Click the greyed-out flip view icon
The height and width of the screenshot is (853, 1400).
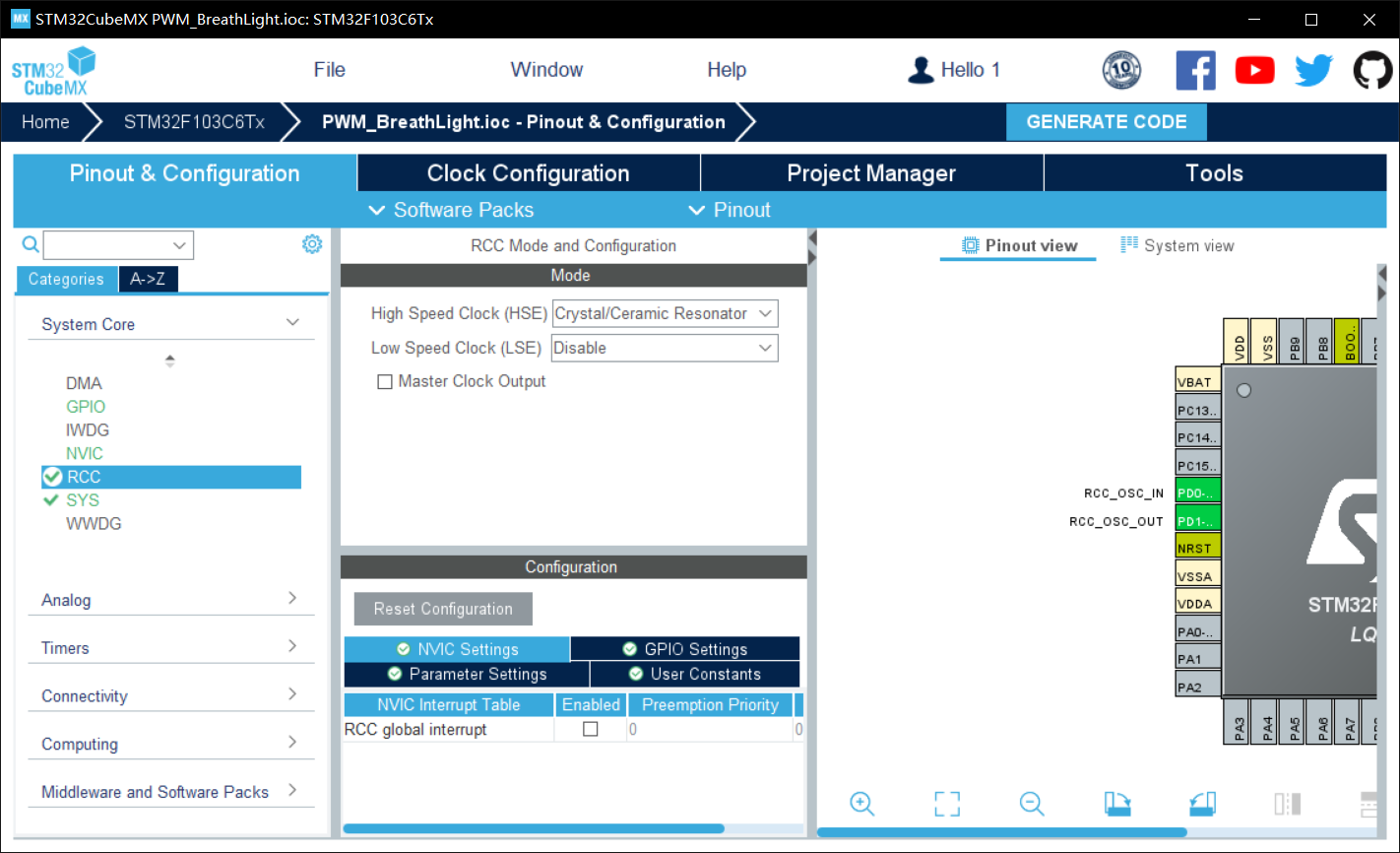(x=1287, y=804)
